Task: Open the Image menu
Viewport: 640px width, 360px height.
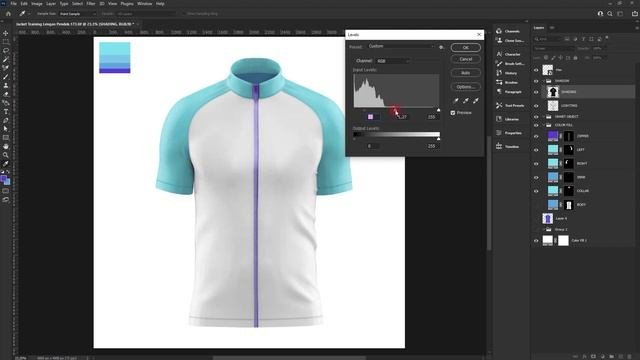Action: 37,4
